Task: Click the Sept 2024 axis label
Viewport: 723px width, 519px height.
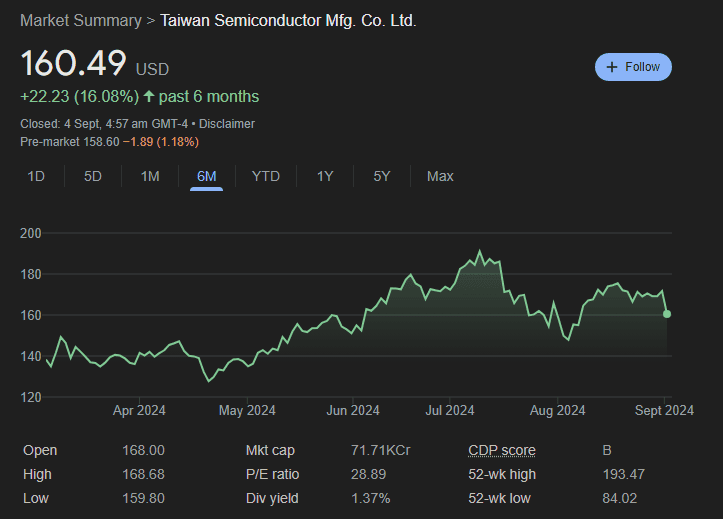Action: (664, 411)
